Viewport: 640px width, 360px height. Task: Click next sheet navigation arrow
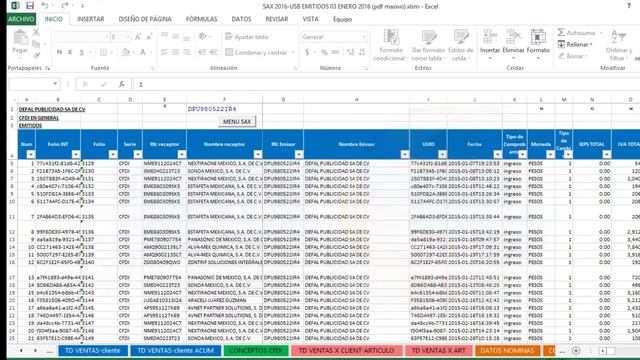35,351
